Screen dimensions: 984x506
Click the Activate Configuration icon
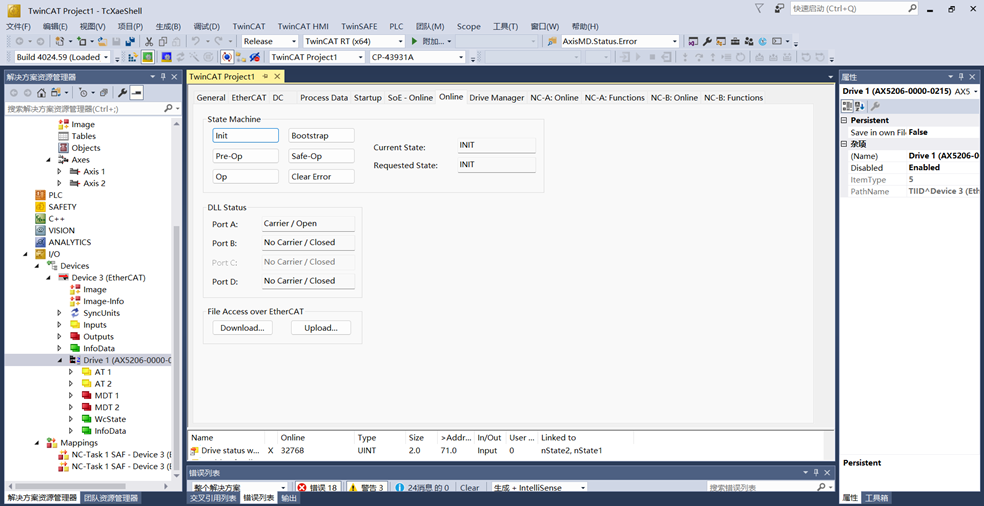[133, 57]
